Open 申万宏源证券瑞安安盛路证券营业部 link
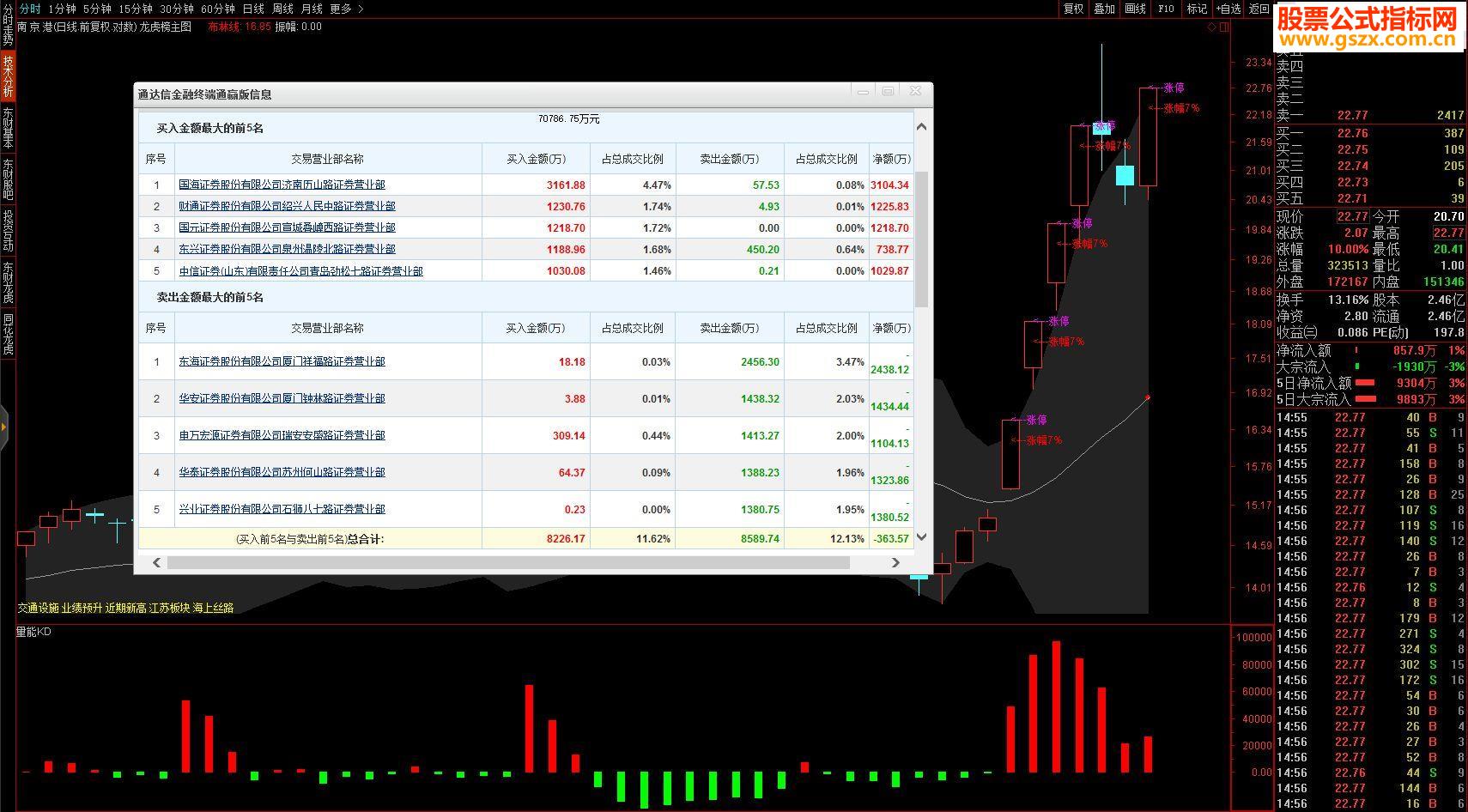This screenshot has width=1468, height=812. 282,435
